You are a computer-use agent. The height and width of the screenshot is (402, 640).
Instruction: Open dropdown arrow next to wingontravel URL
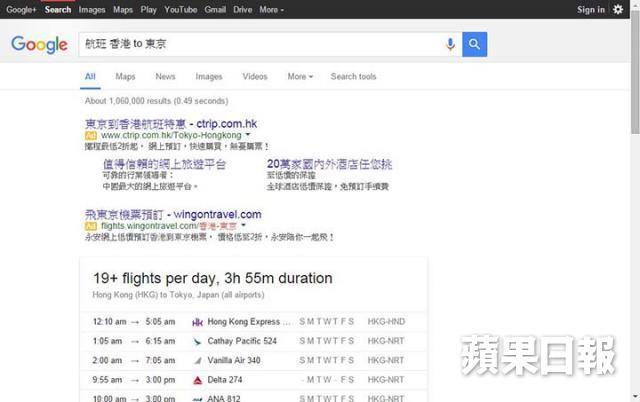pyautogui.click(x=243, y=225)
